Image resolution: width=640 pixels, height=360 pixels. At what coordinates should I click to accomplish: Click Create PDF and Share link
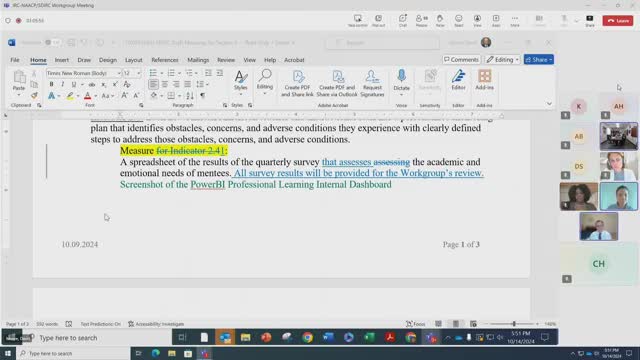click(298, 83)
